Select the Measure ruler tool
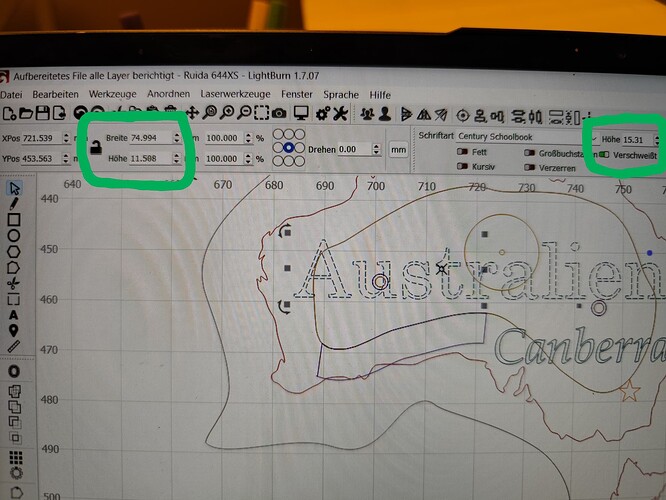Image resolution: width=666 pixels, height=500 pixels. pyautogui.click(x=14, y=346)
